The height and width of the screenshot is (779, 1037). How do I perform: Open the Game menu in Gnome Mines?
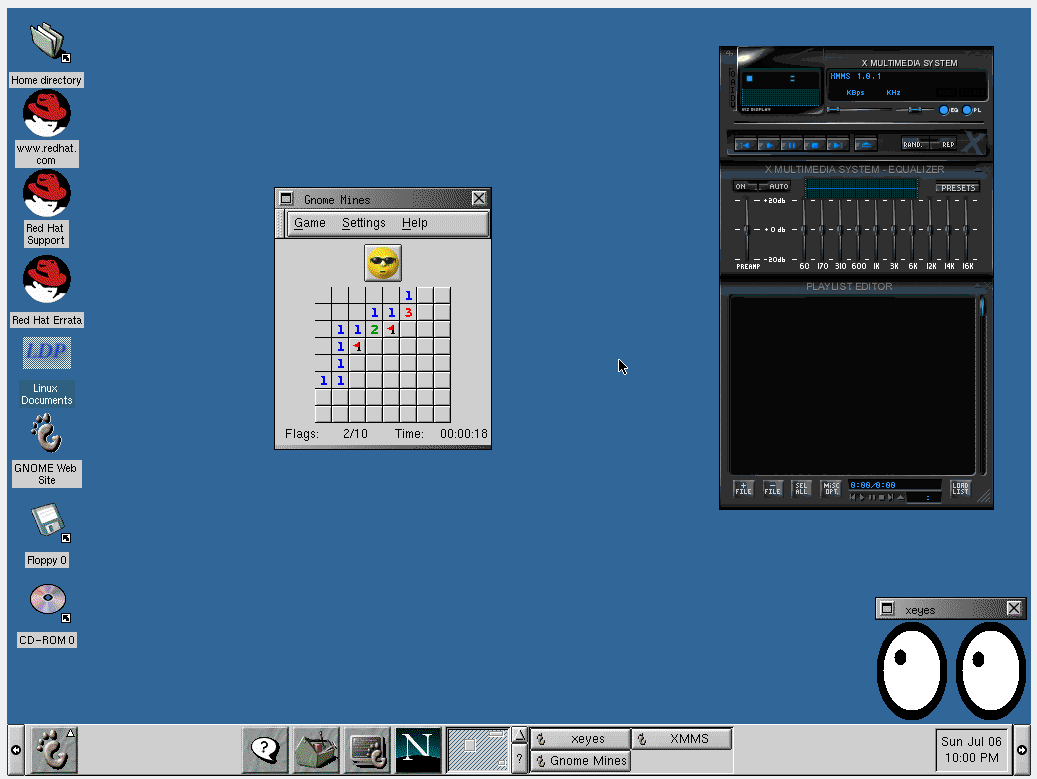(309, 223)
